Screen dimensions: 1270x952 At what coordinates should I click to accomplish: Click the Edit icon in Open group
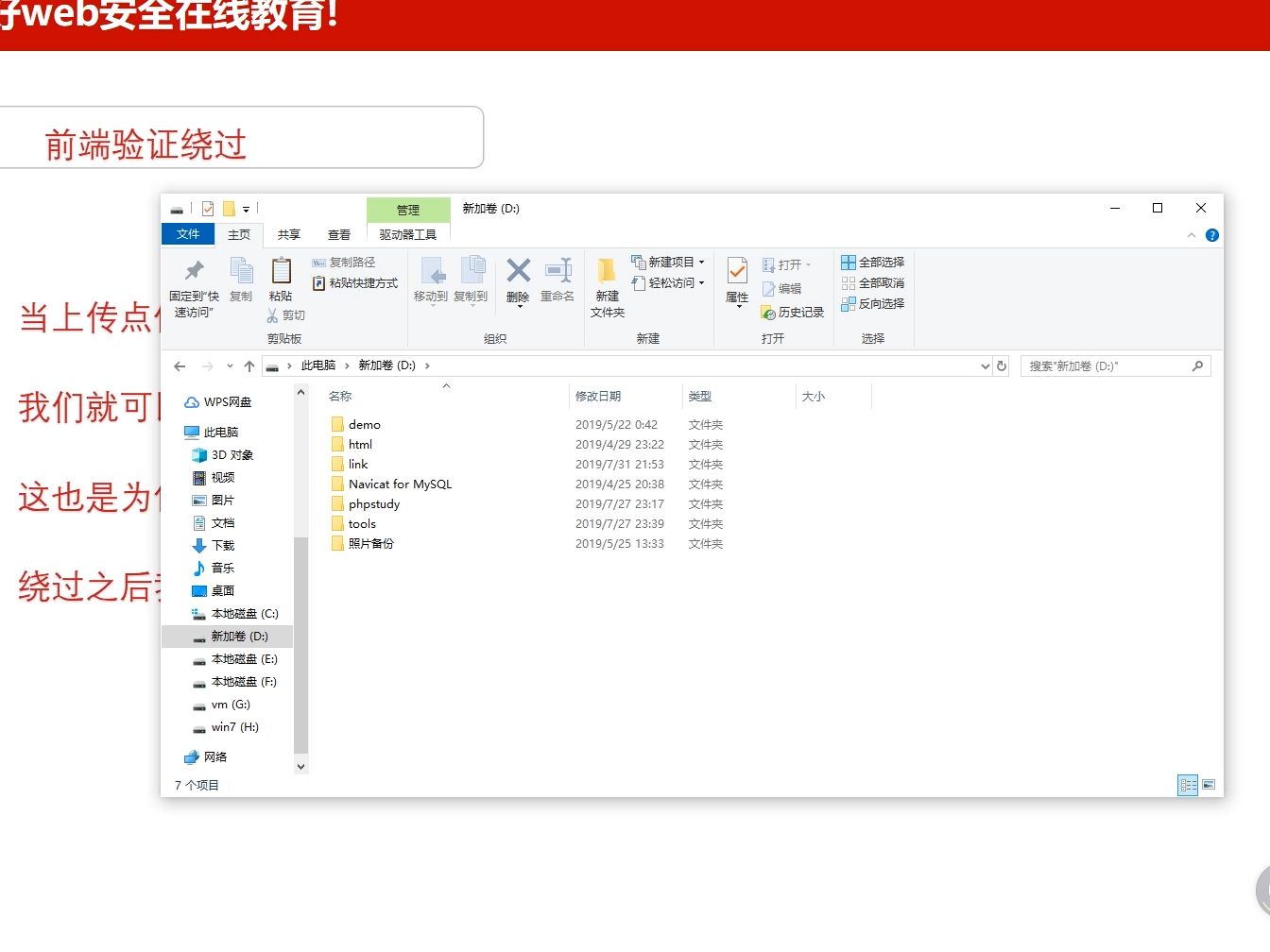(x=768, y=289)
